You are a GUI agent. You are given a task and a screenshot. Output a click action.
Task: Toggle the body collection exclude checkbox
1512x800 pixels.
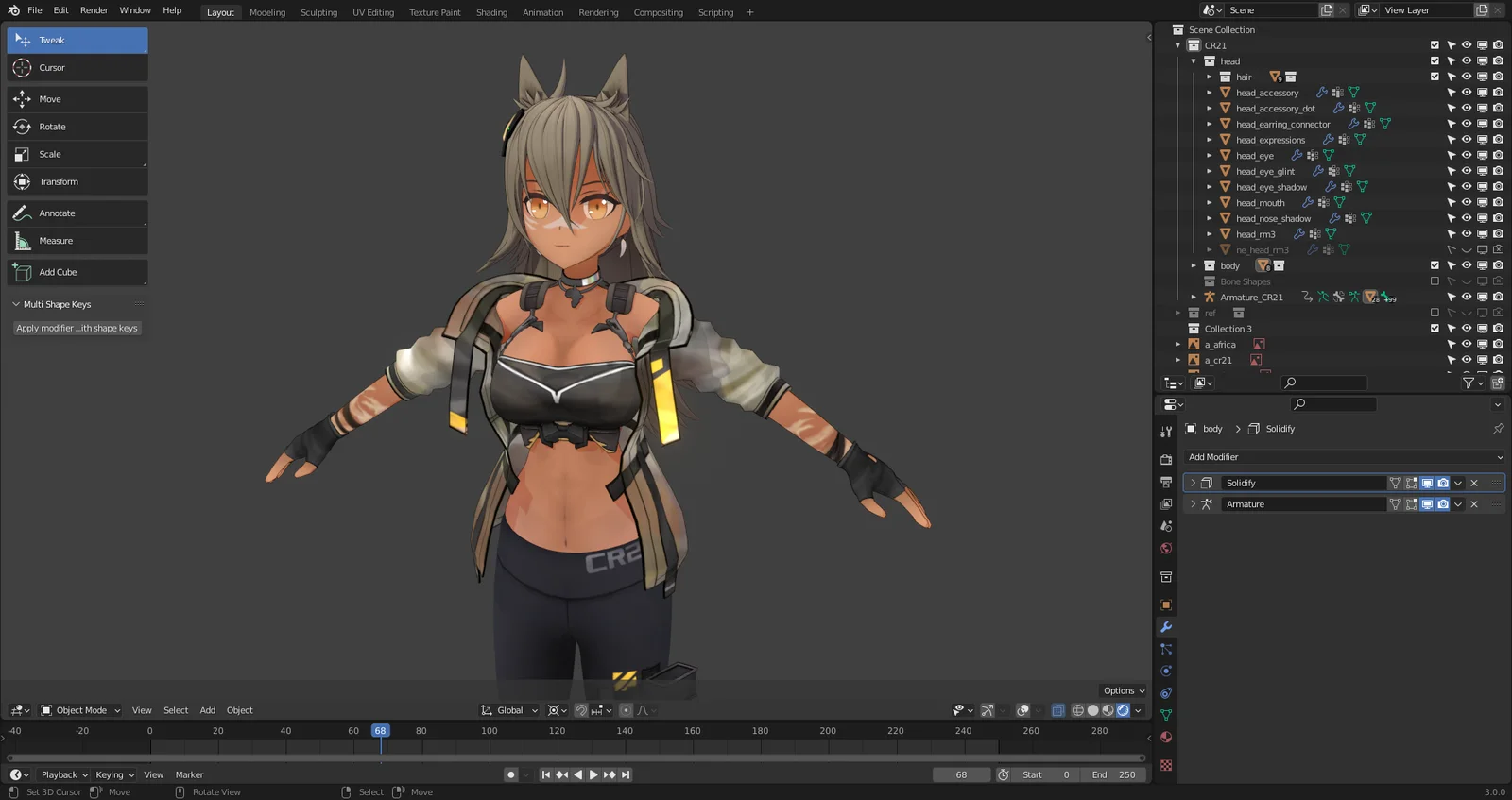point(1435,265)
